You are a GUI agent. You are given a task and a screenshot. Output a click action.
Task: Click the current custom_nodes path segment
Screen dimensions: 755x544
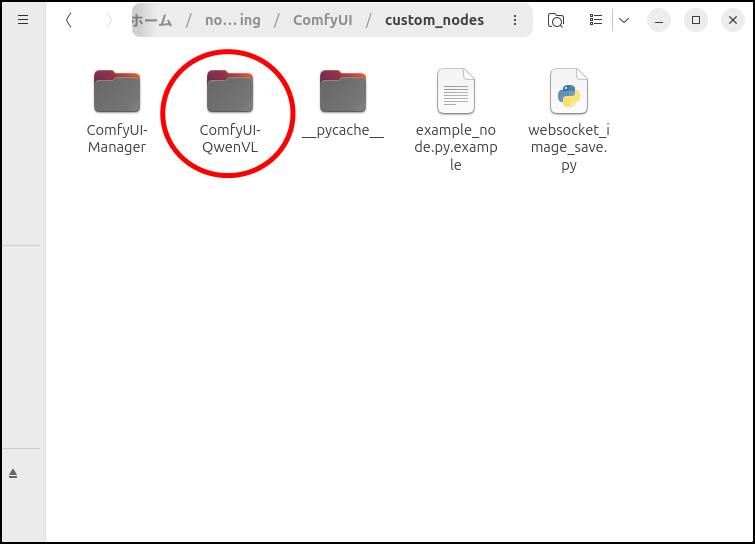click(434, 20)
